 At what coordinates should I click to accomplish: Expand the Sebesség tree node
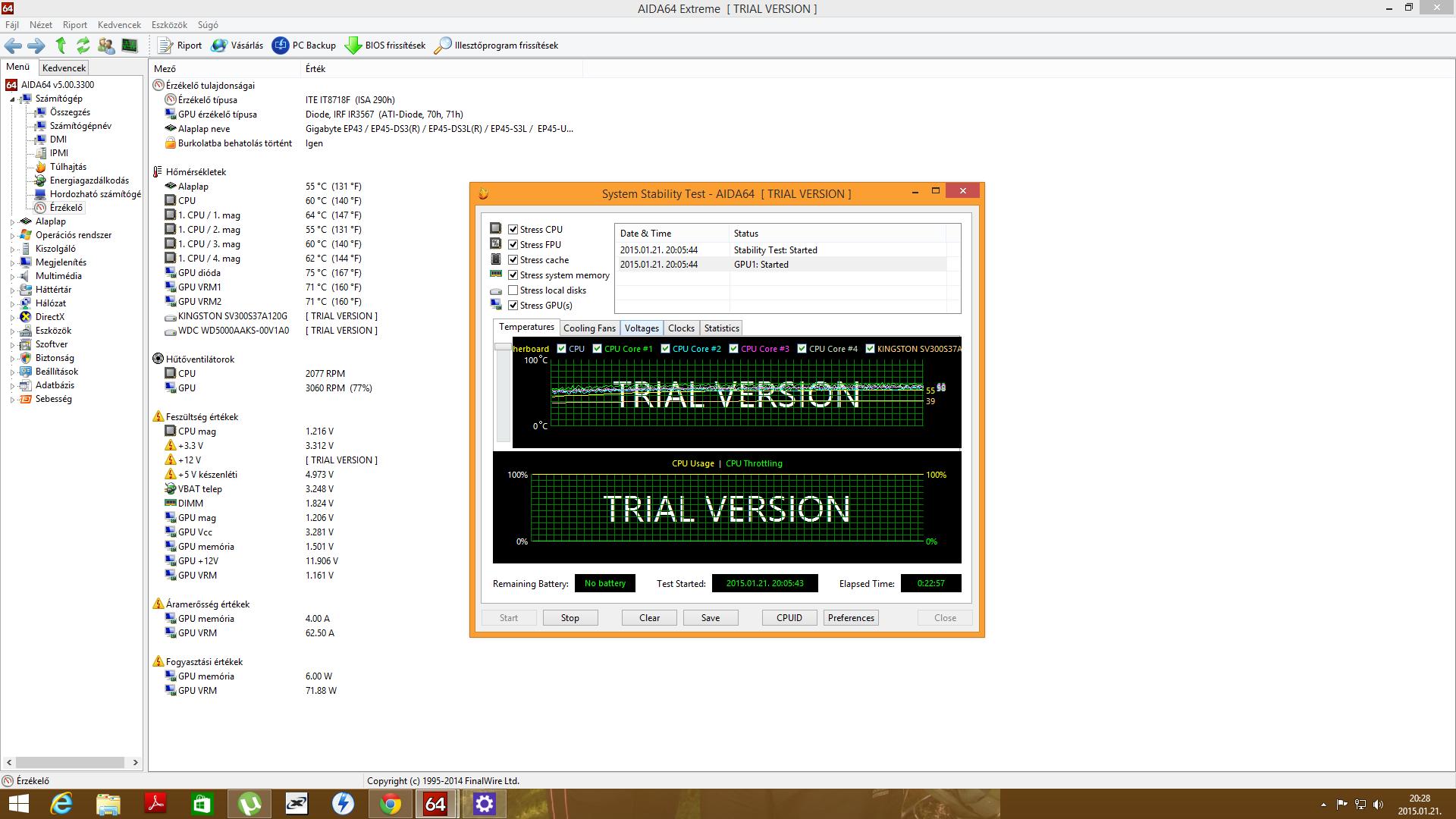13,400
